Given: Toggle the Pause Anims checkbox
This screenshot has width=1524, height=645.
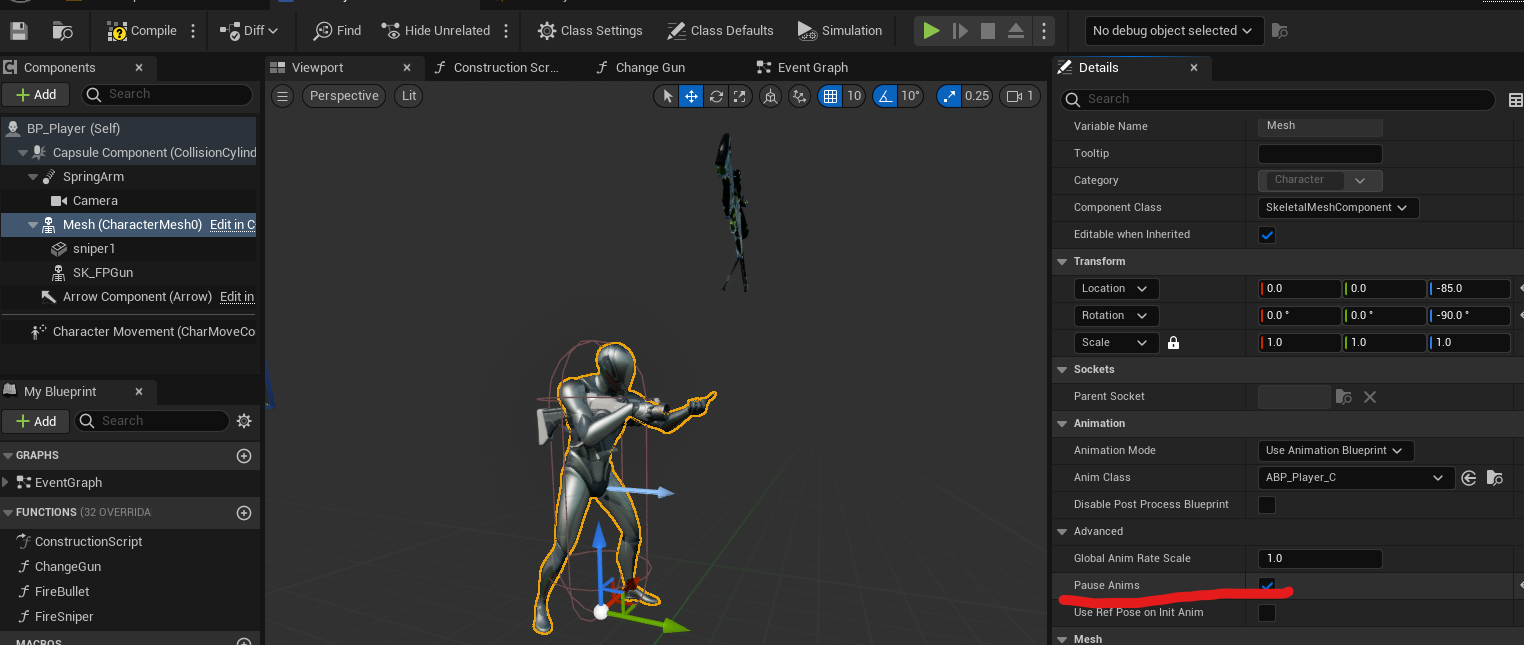Looking at the screenshot, I should point(1267,585).
